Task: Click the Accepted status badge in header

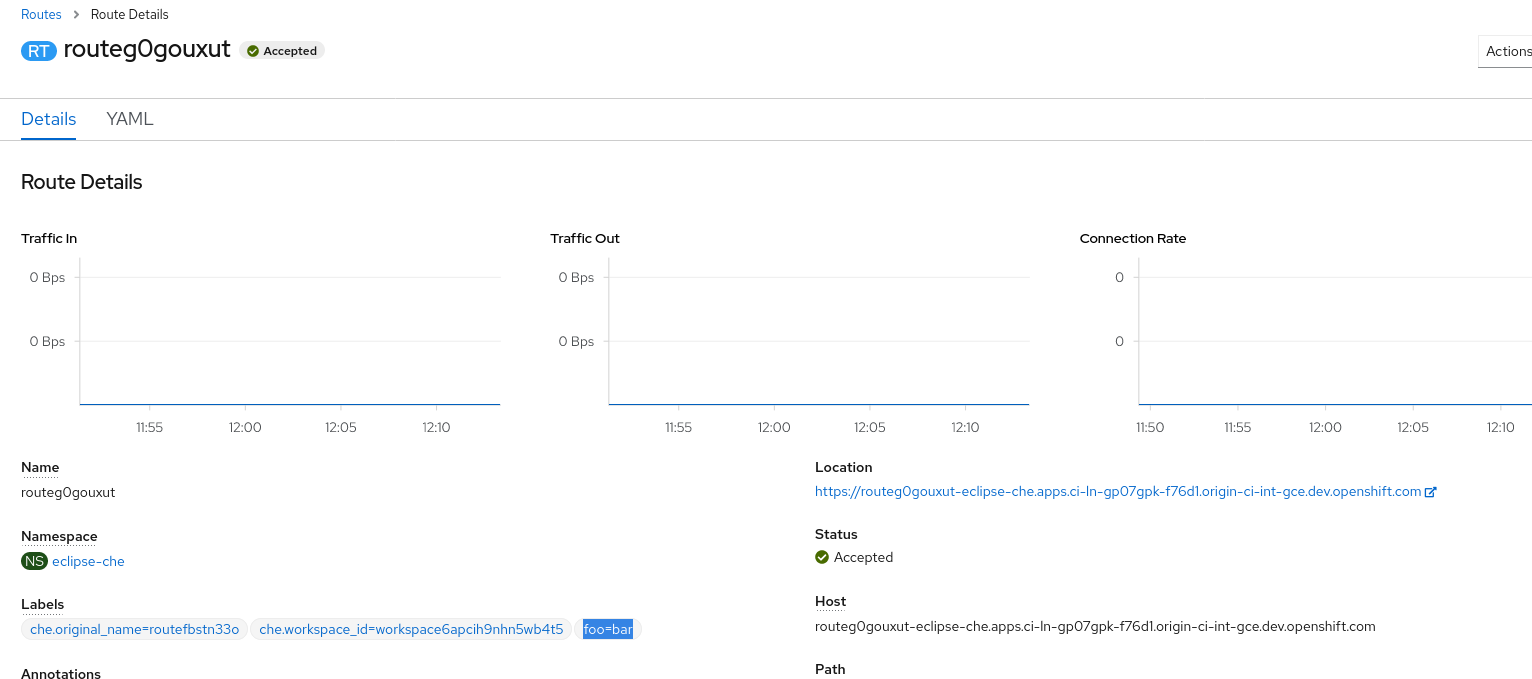Action: [282, 51]
